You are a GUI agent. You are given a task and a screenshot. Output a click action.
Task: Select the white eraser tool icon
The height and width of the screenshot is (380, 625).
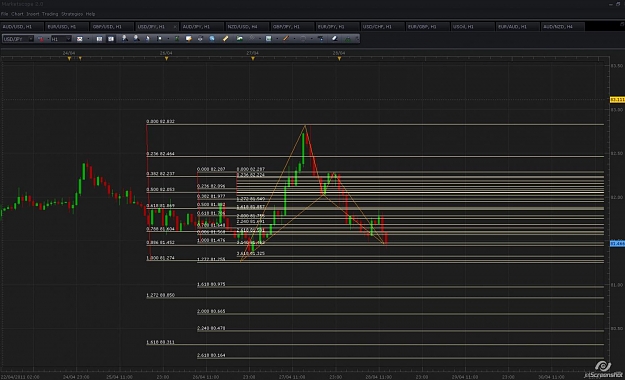pyautogui.click(x=334, y=39)
